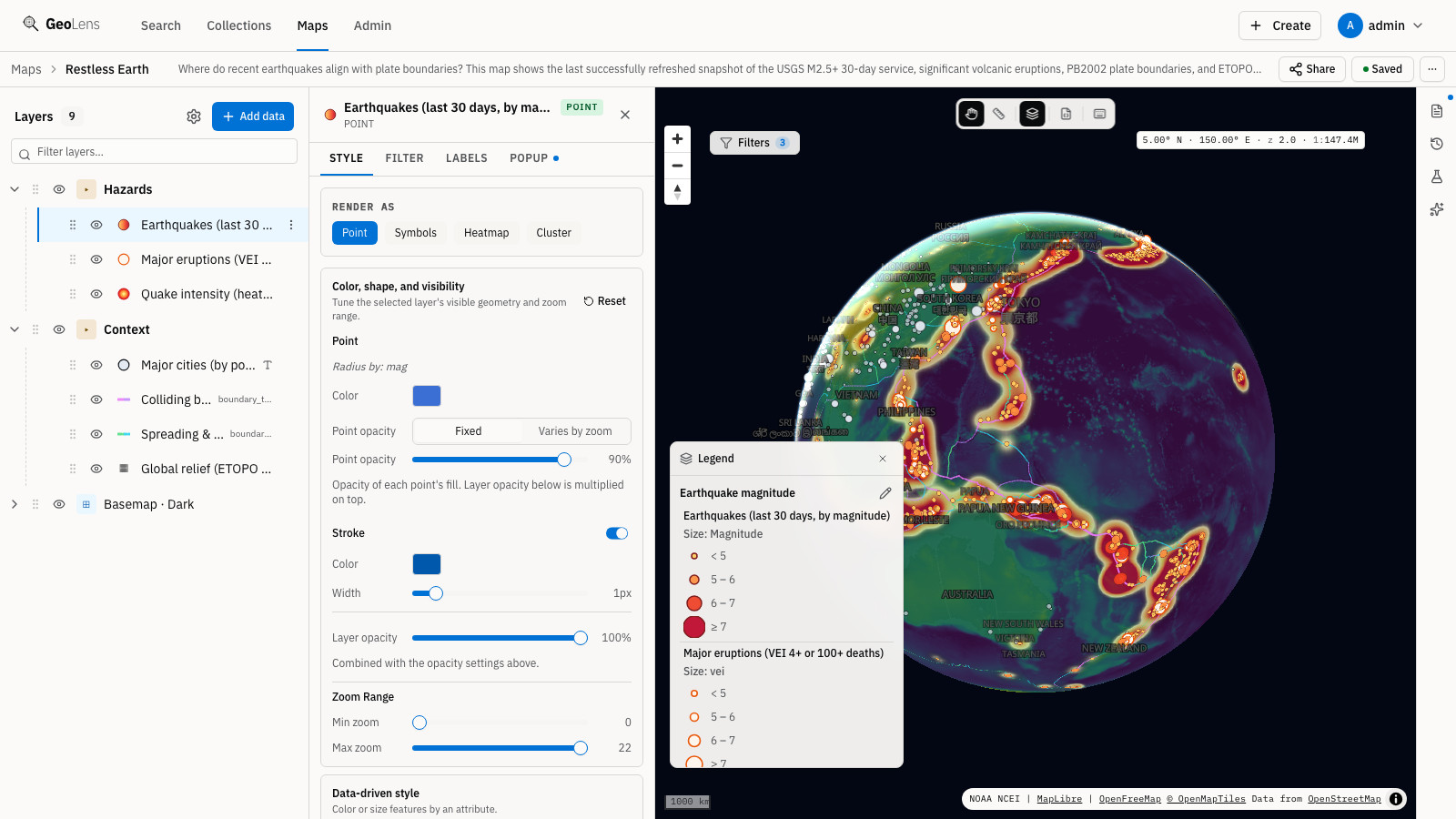Open version history icon in right sidebar
The width and height of the screenshot is (1456, 819).
coord(1437,144)
